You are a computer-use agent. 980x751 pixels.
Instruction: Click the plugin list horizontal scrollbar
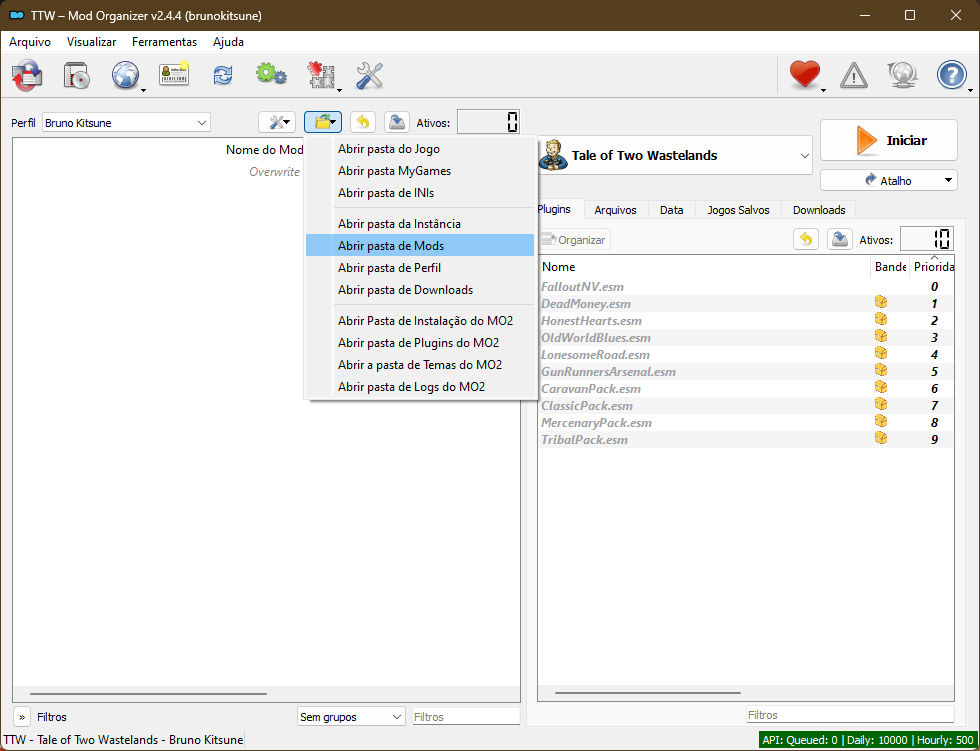click(x=648, y=692)
